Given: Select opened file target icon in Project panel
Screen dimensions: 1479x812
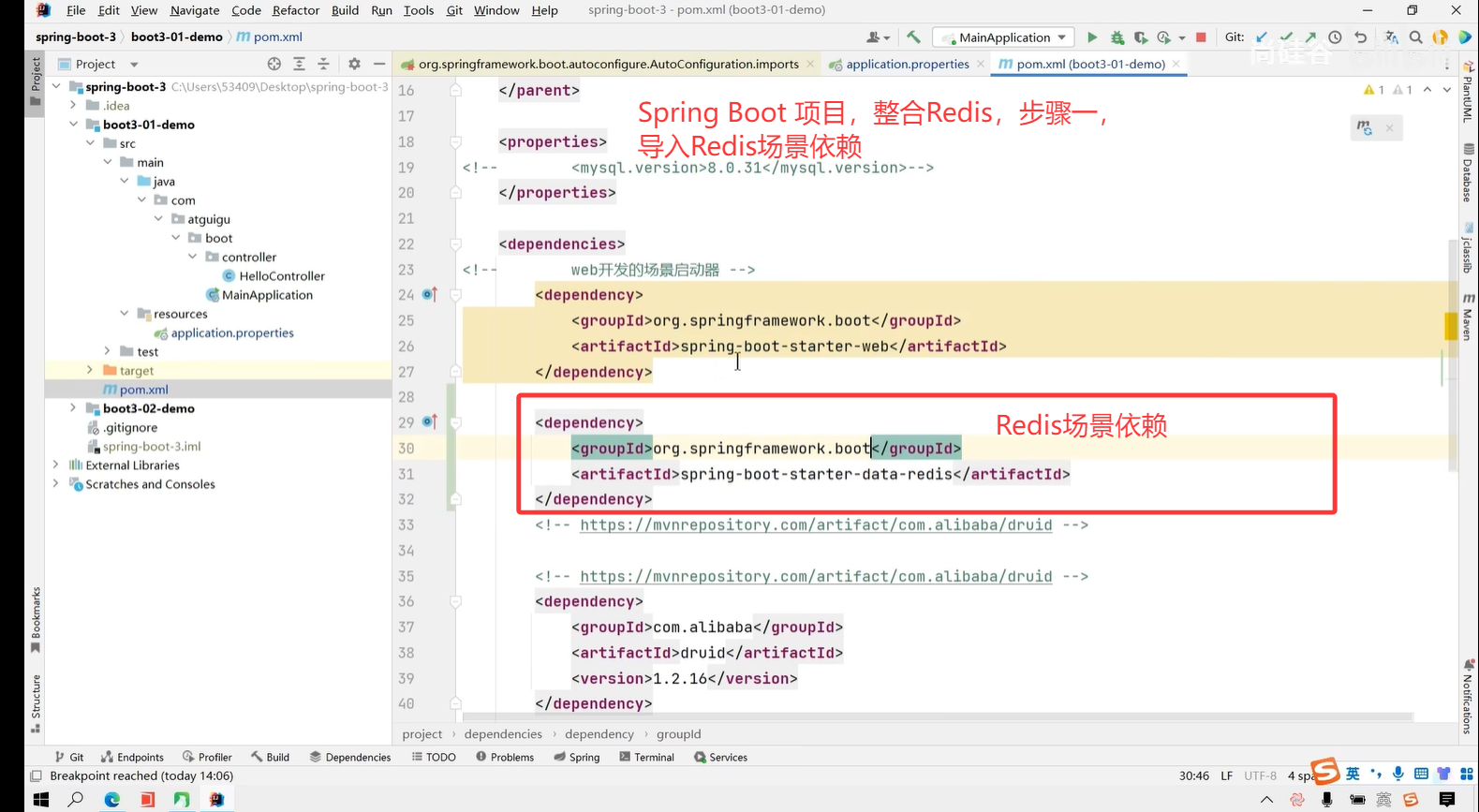Looking at the screenshot, I should [274, 64].
